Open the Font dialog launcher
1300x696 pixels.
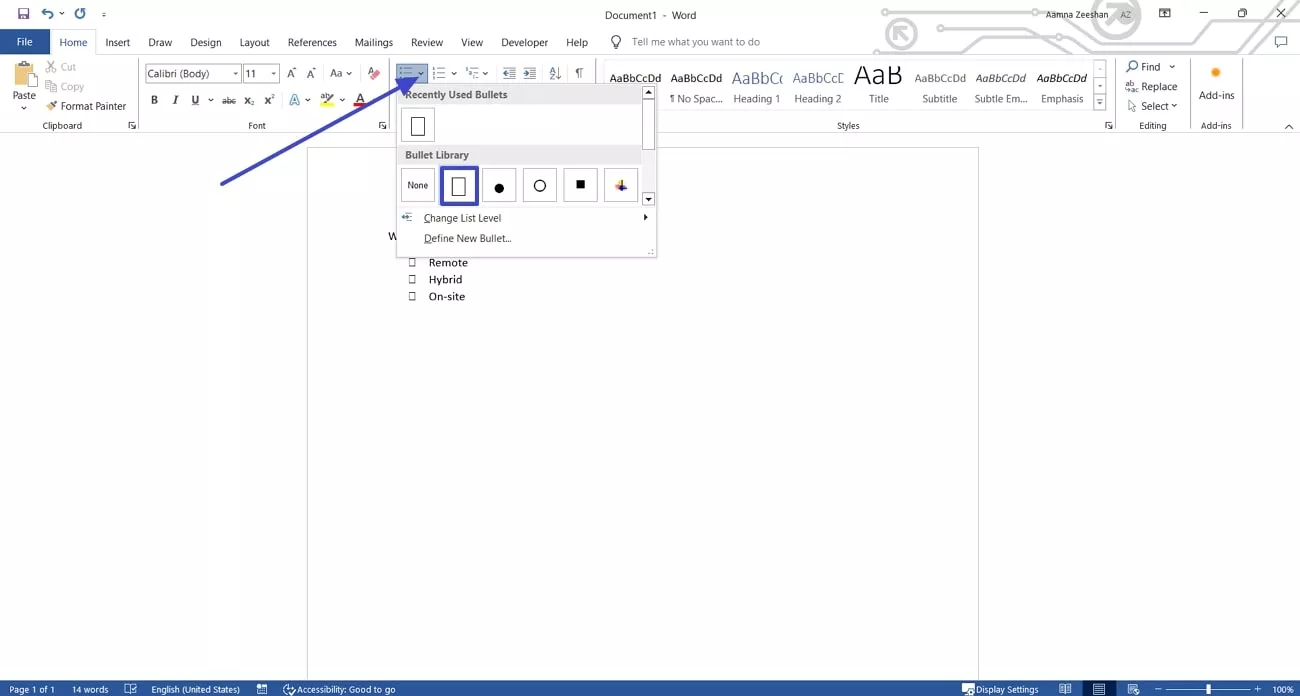382,126
